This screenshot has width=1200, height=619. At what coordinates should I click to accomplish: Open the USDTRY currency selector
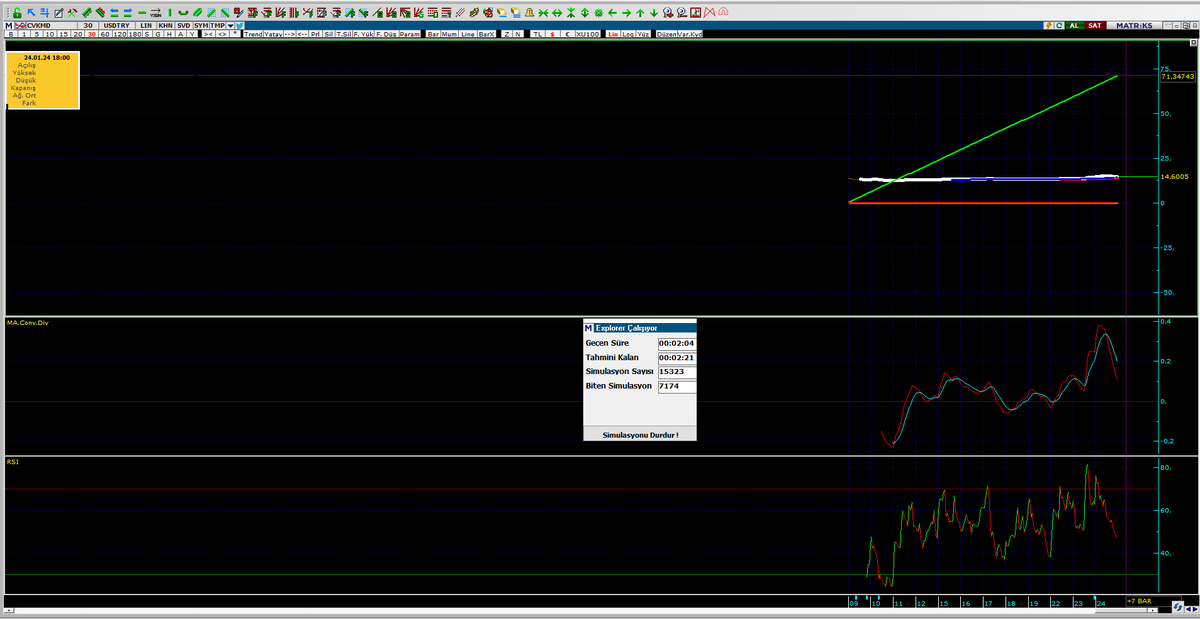118,25
